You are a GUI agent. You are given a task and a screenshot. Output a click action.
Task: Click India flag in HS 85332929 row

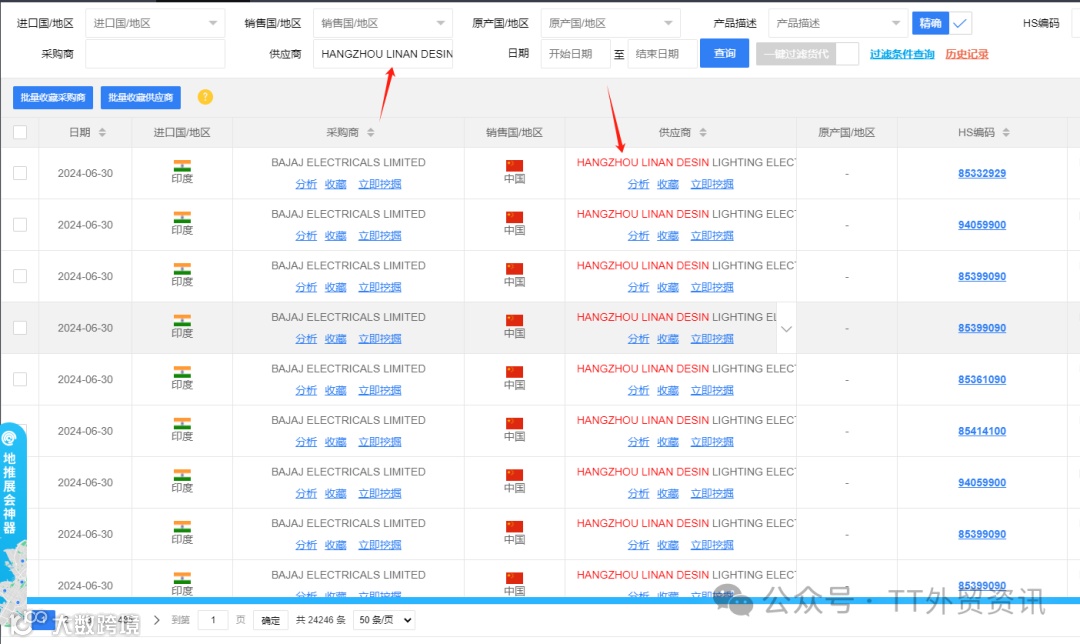[182, 166]
